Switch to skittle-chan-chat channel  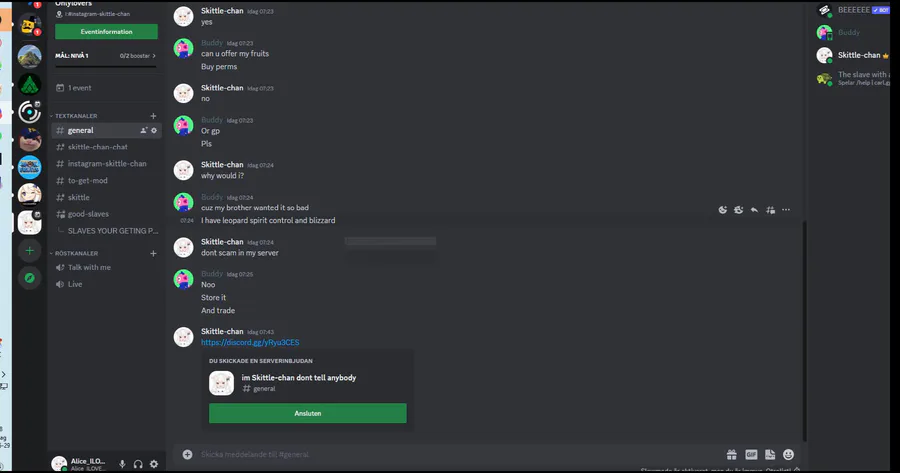pos(98,147)
